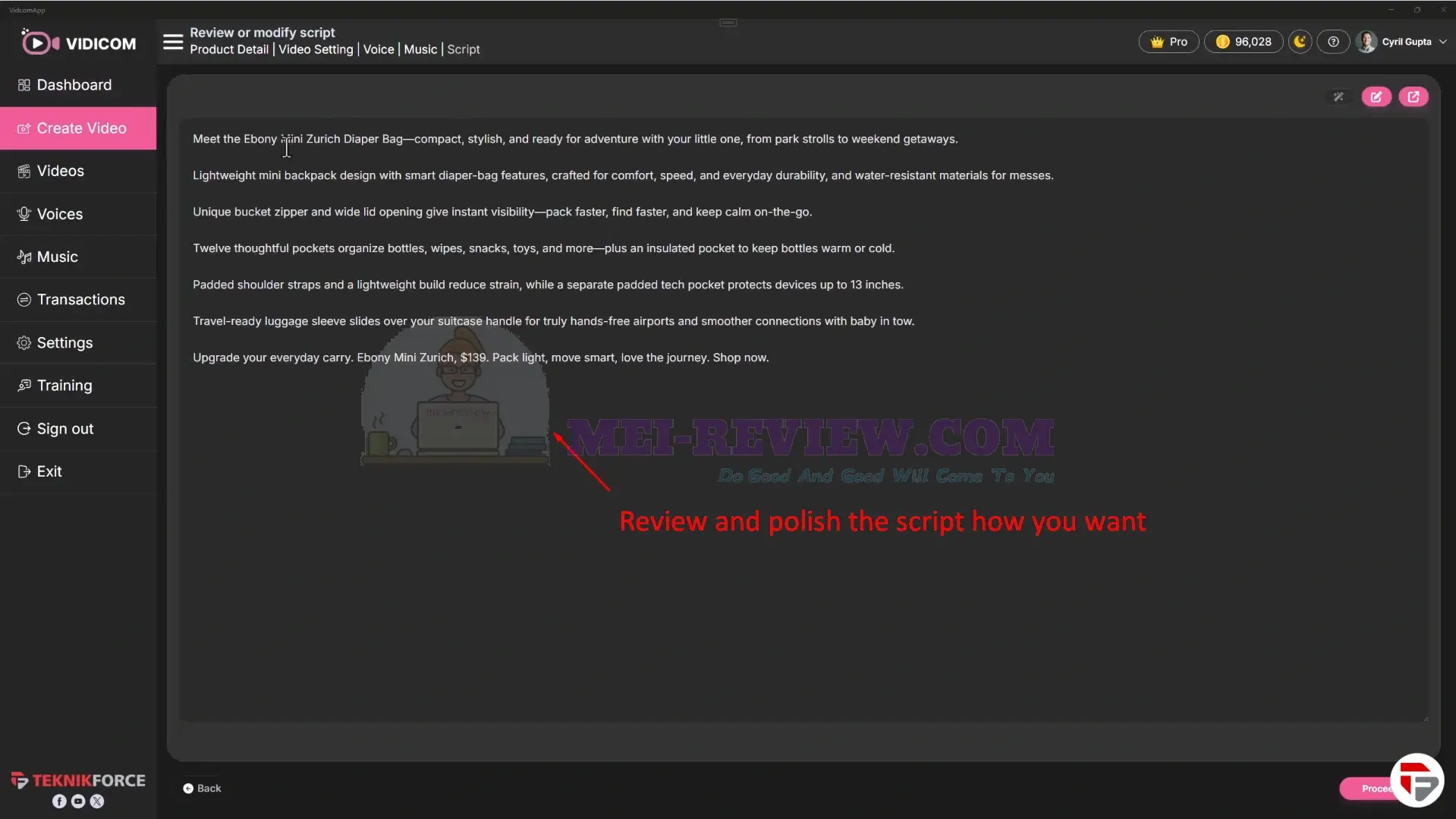This screenshot has width=1456, height=819.
Task: Open Transactions in the sidebar
Action: [x=78, y=300]
